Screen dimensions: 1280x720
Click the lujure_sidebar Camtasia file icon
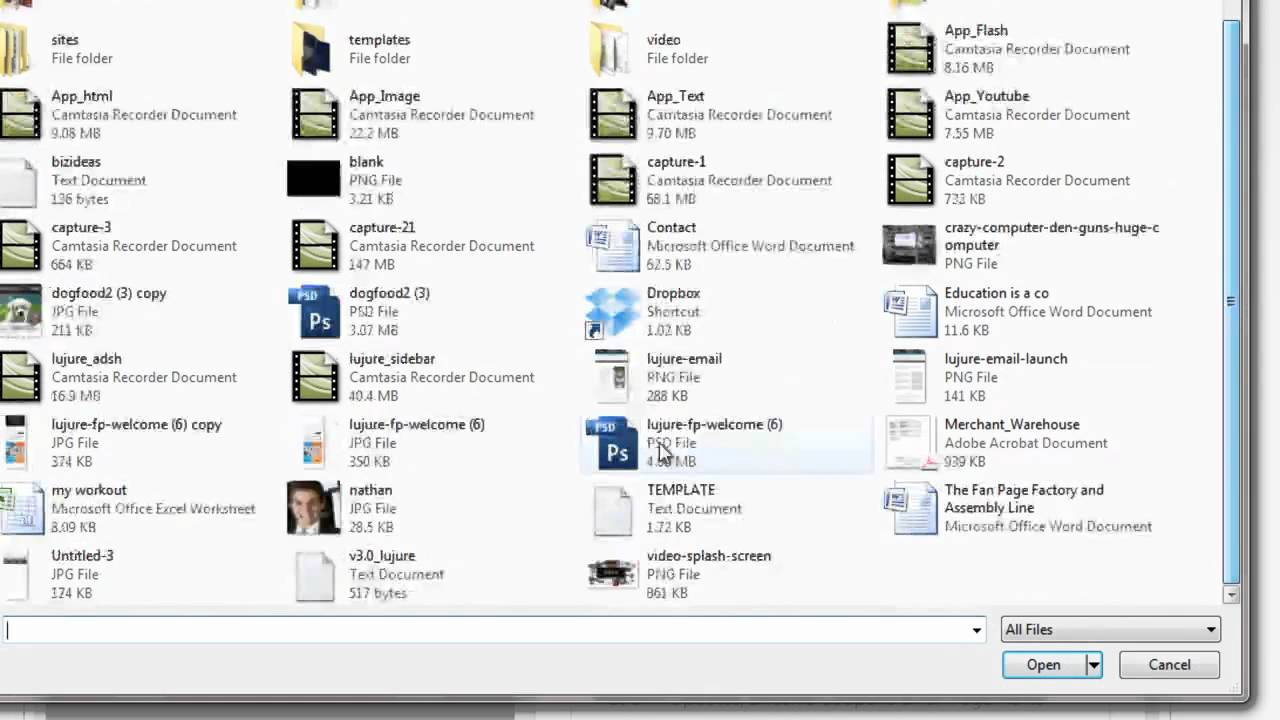[x=315, y=377]
